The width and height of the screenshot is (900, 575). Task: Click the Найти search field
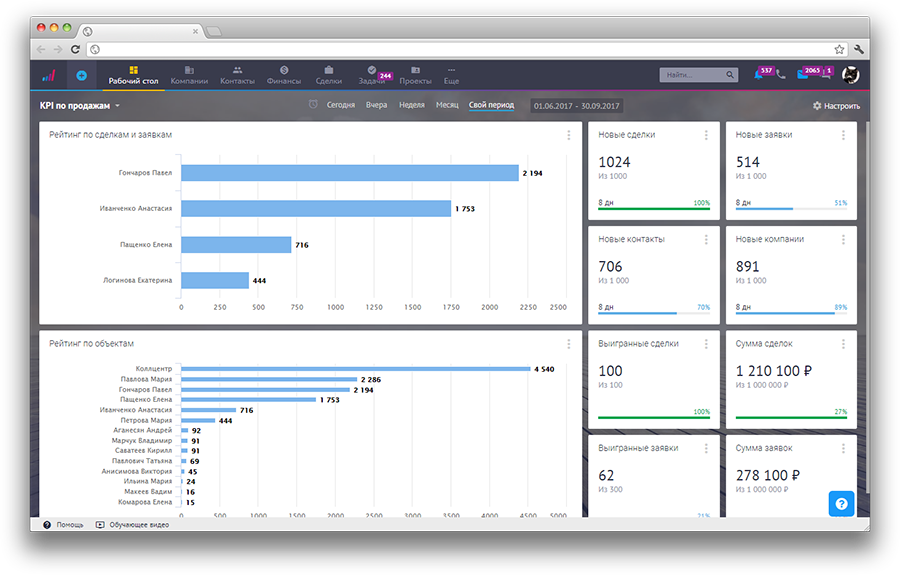[692, 75]
